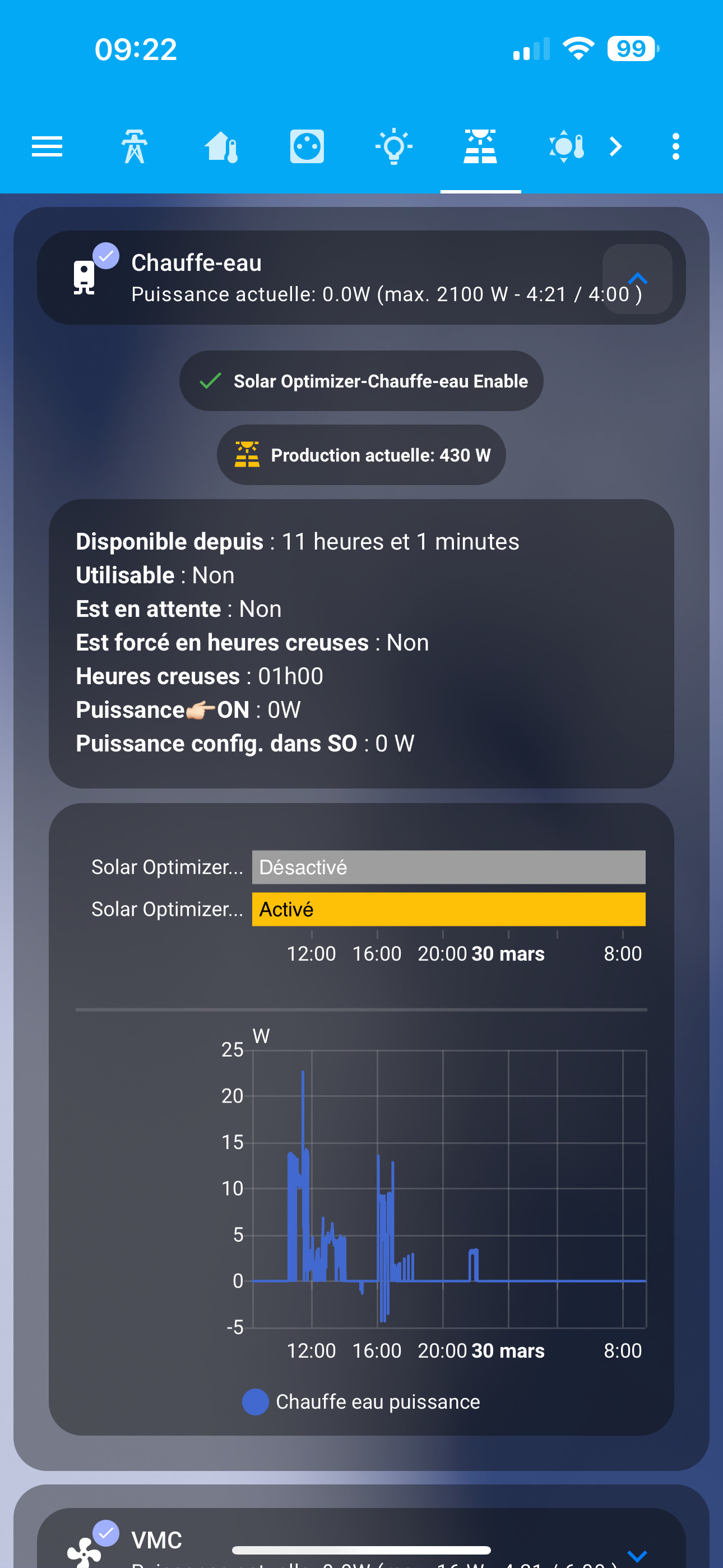
Task: Switch to the home temperature tab
Action: coord(221,147)
